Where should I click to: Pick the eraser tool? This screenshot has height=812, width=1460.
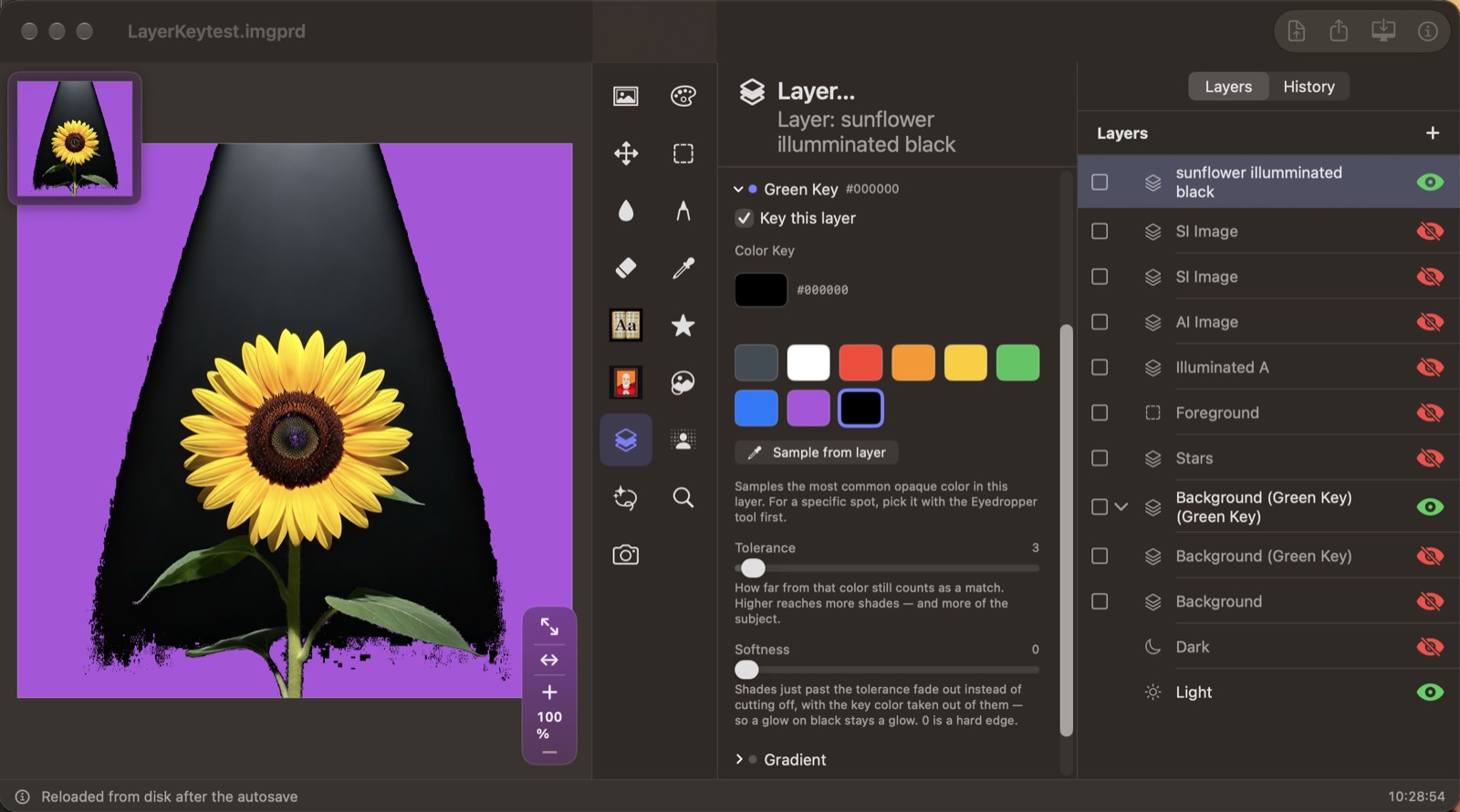point(625,267)
